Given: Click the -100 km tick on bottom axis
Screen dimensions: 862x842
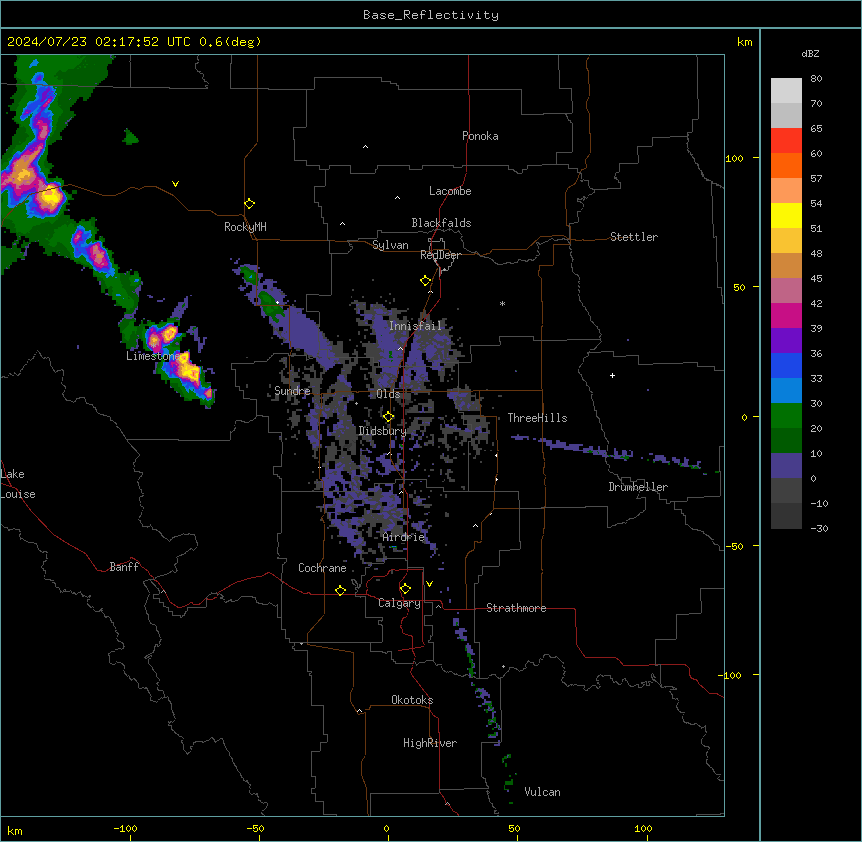Looking at the screenshot, I should tap(125, 828).
